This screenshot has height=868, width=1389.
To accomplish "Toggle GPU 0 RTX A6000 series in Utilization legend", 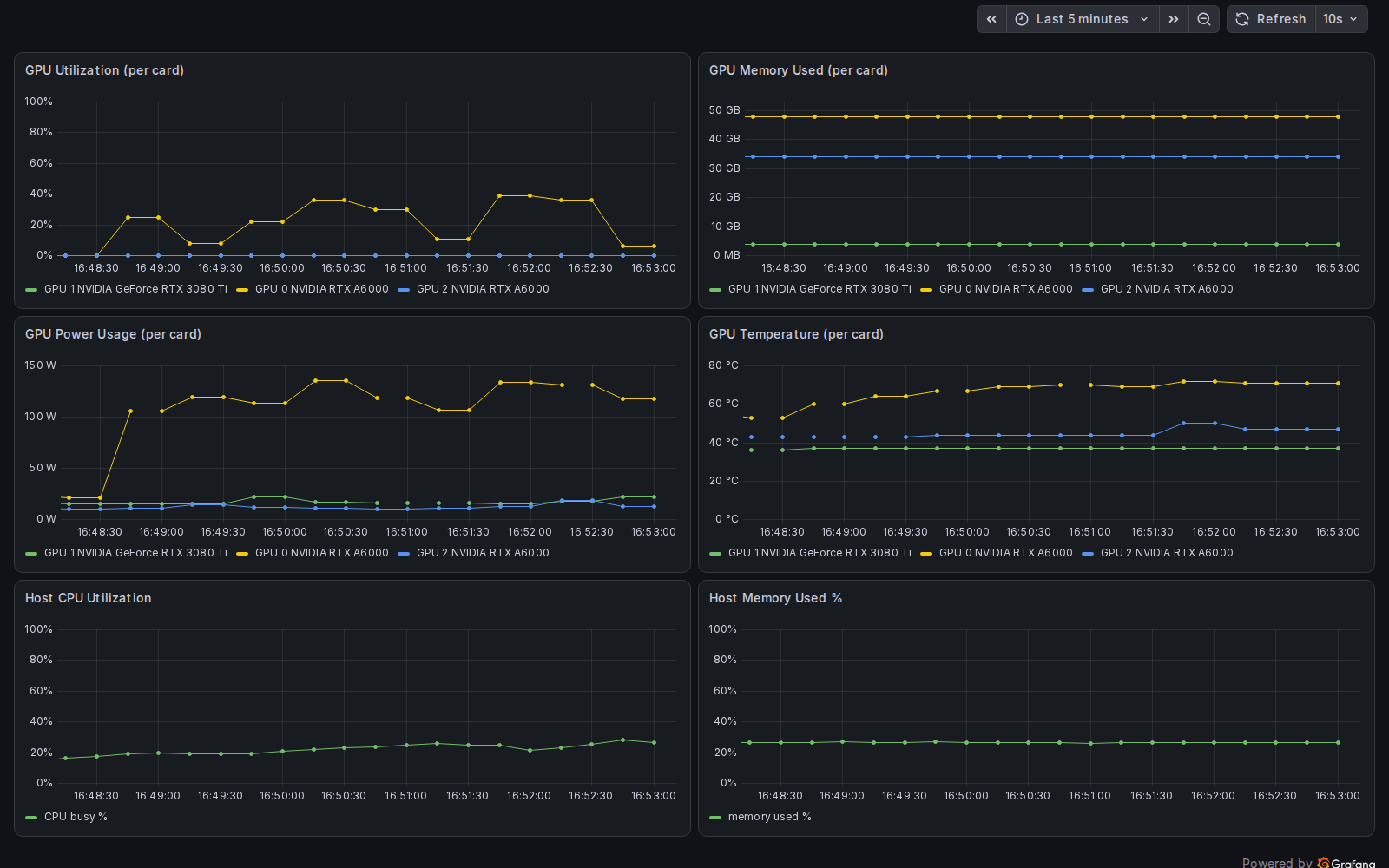I will (x=322, y=289).
